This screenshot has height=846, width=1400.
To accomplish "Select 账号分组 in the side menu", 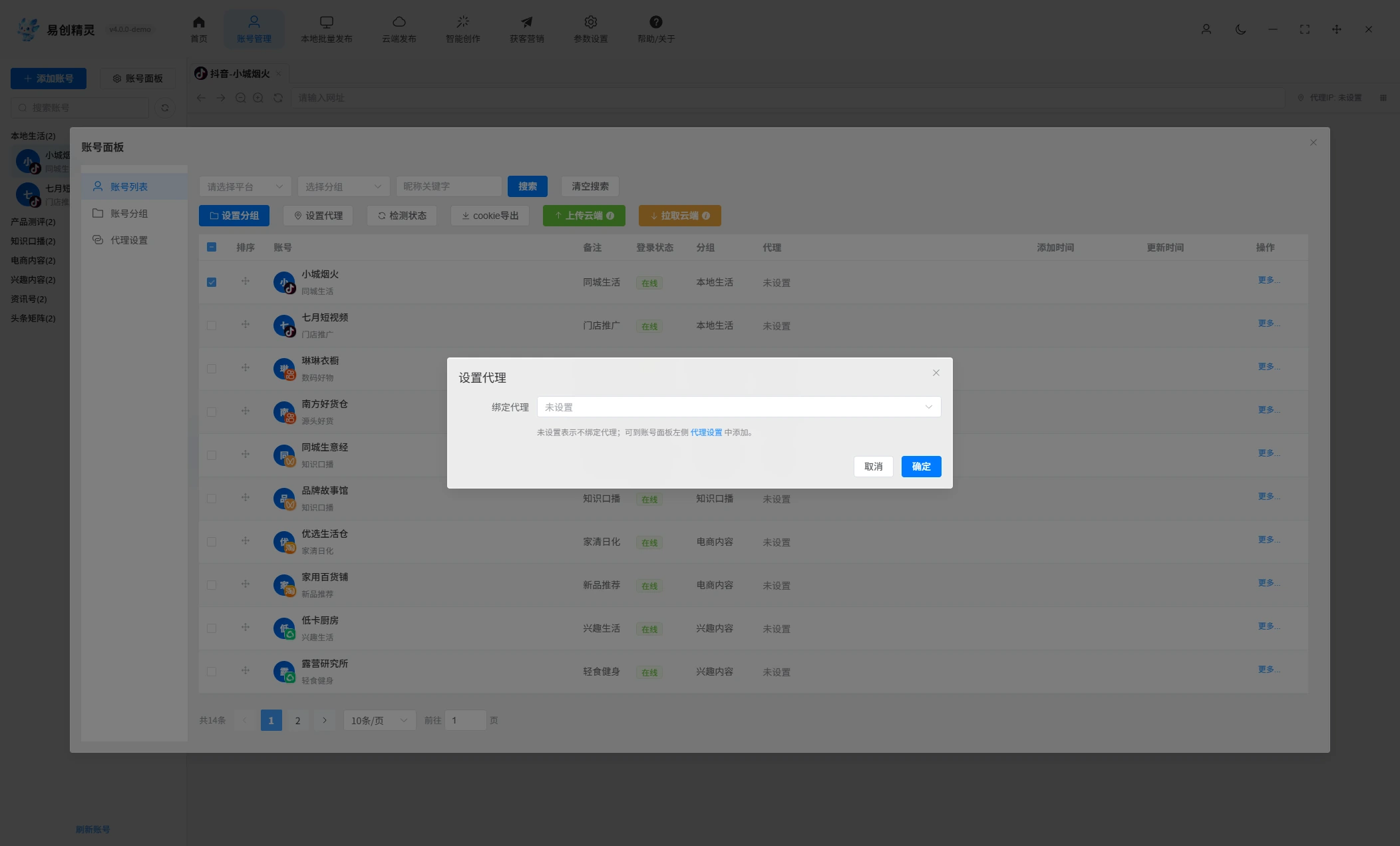I will point(134,213).
